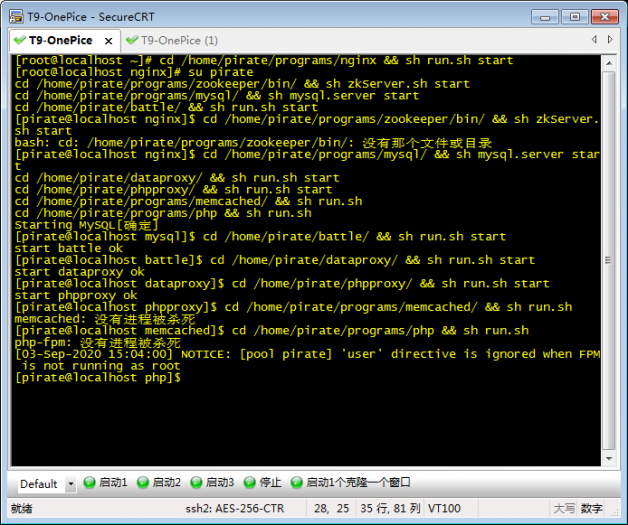
Task: Click green circle icon beside 启动1个克隆一个窗口
Action: (x=296, y=483)
